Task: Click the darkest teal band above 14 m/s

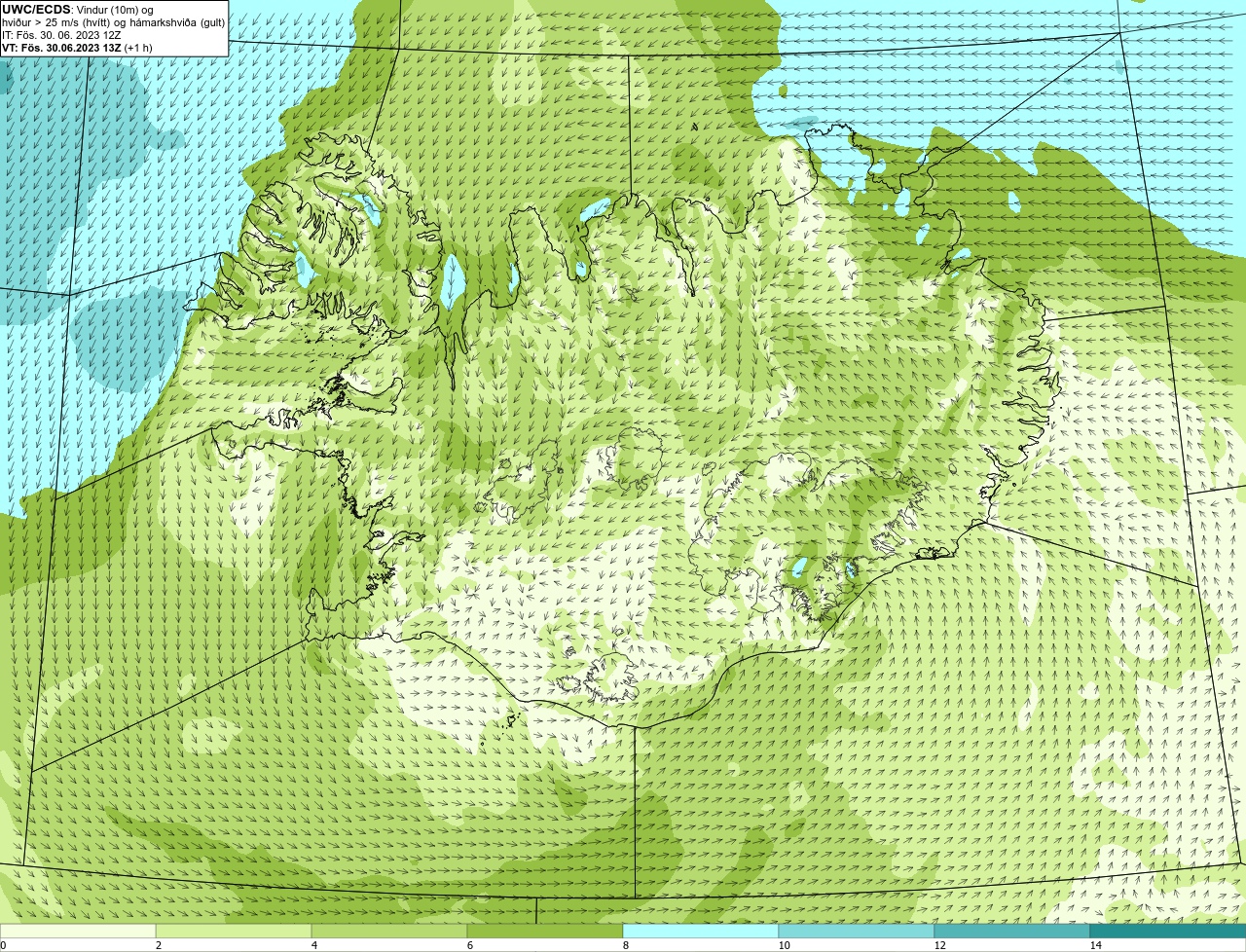Action: click(x=1168, y=932)
